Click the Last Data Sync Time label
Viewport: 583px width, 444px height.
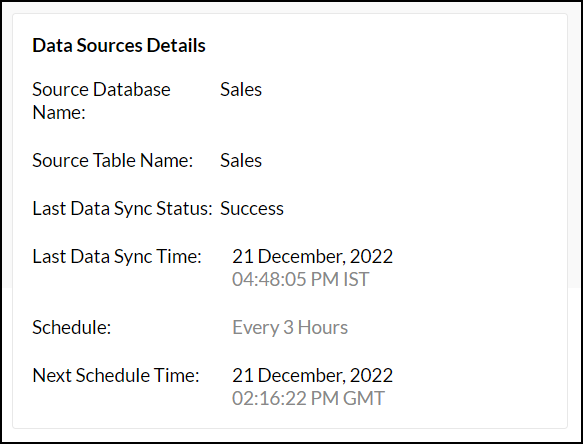click(117, 257)
